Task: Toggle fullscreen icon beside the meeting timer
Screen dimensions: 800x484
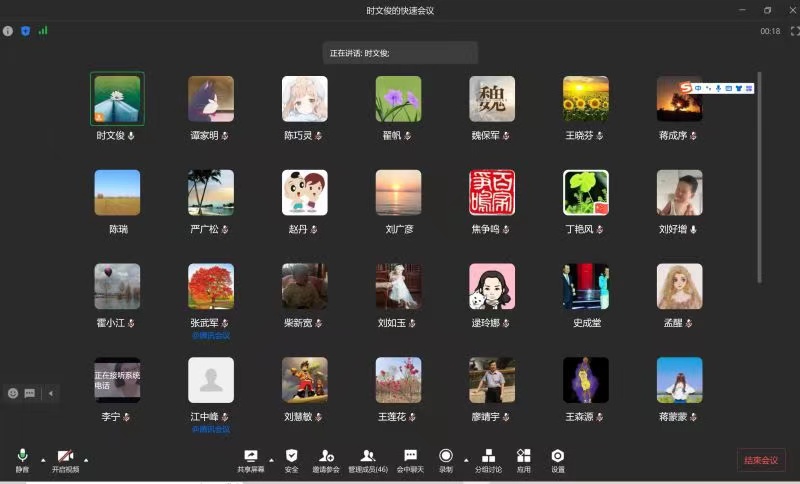Action: pyautogui.click(x=794, y=31)
